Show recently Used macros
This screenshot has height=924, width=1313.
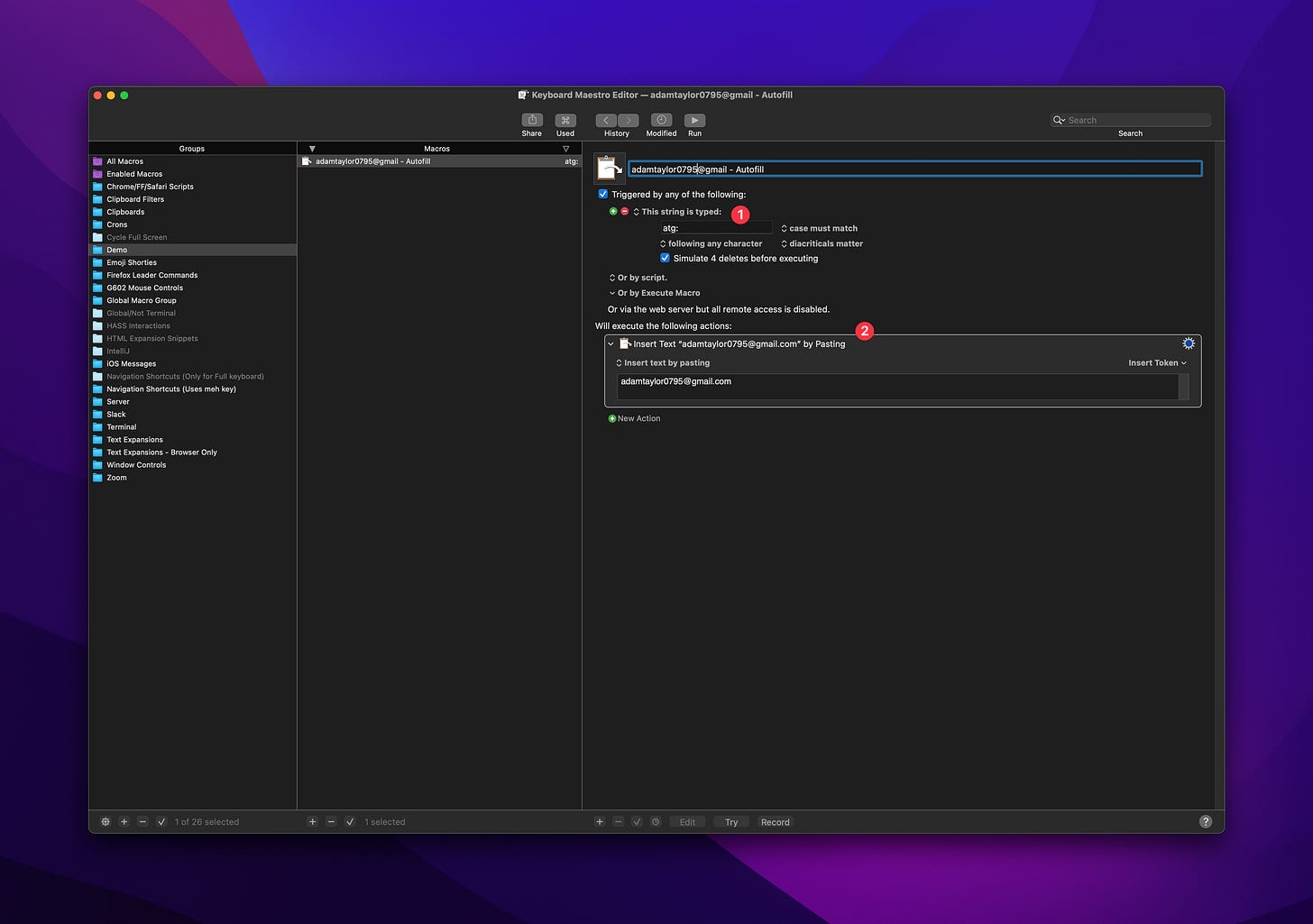click(x=565, y=120)
